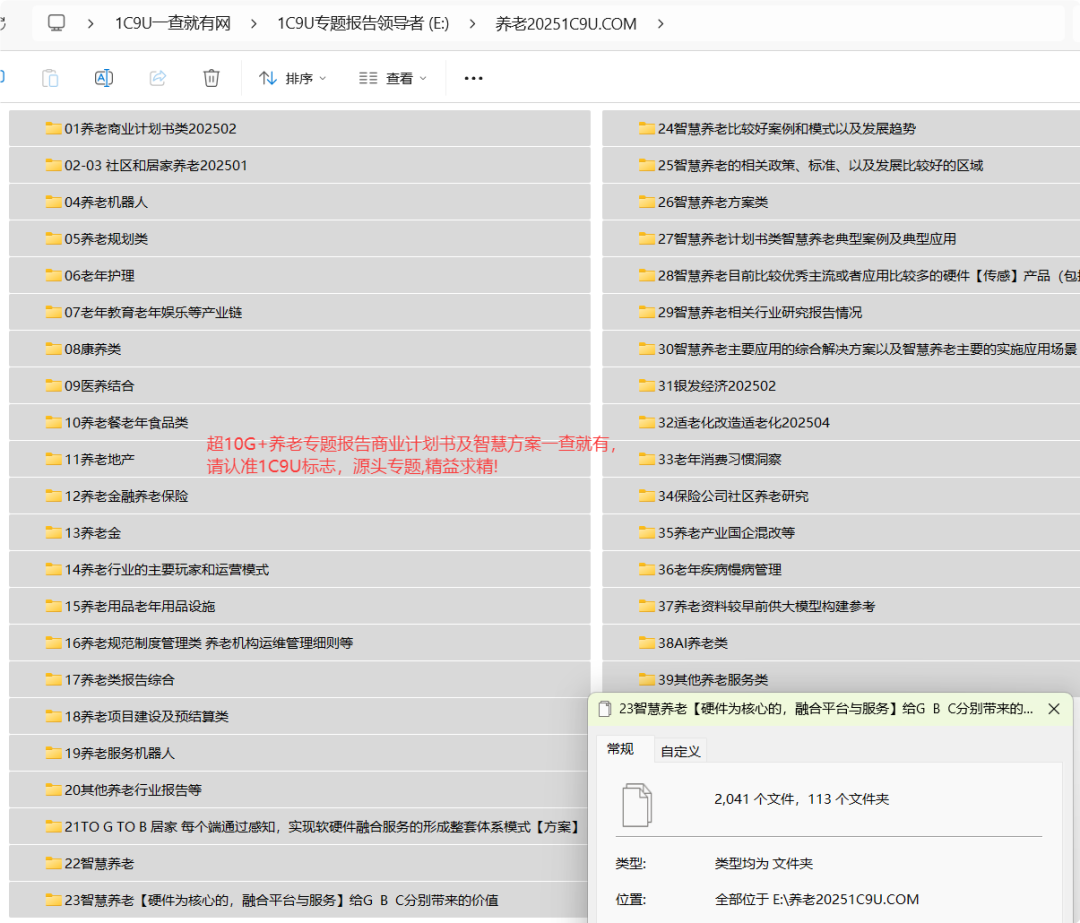Screen dimensions: 1080x923
Task: Click the Share toolbar icon
Action: (157, 78)
